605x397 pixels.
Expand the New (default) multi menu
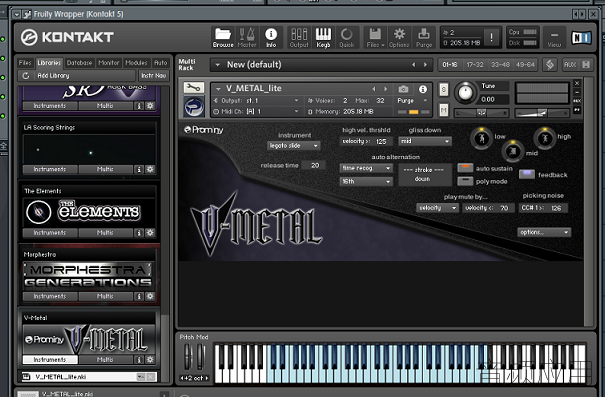point(218,65)
